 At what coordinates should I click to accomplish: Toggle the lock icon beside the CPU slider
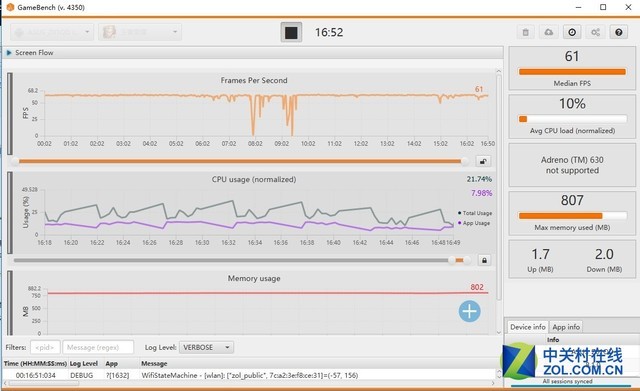click(484, 260)
